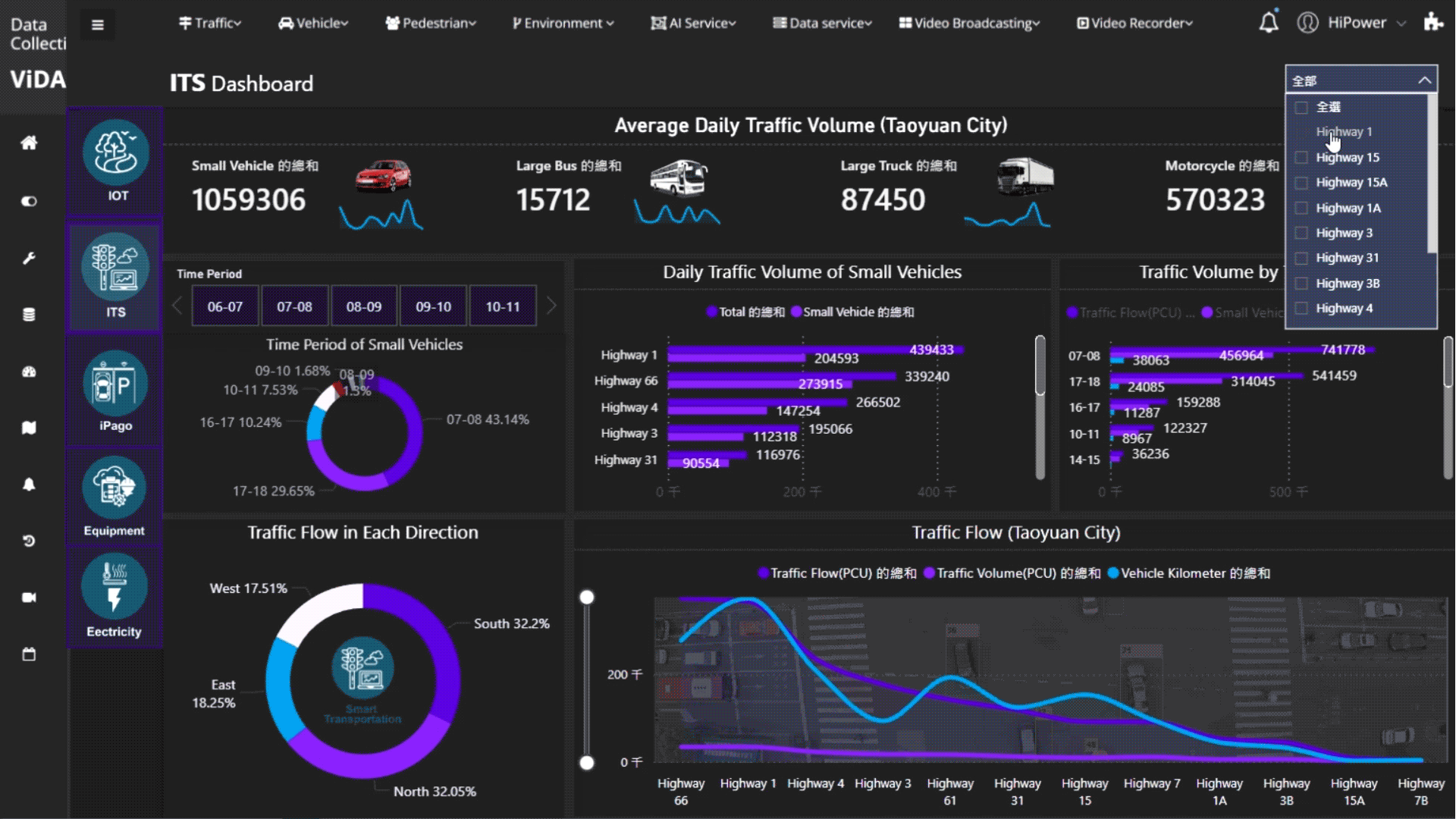Open the Electricity module icon
The height and width of the screenshot is (819, 1456).
point(115,587)
